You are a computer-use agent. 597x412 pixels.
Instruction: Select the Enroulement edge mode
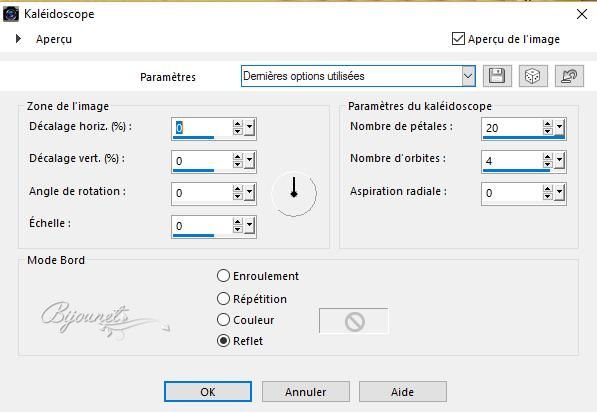223,276
